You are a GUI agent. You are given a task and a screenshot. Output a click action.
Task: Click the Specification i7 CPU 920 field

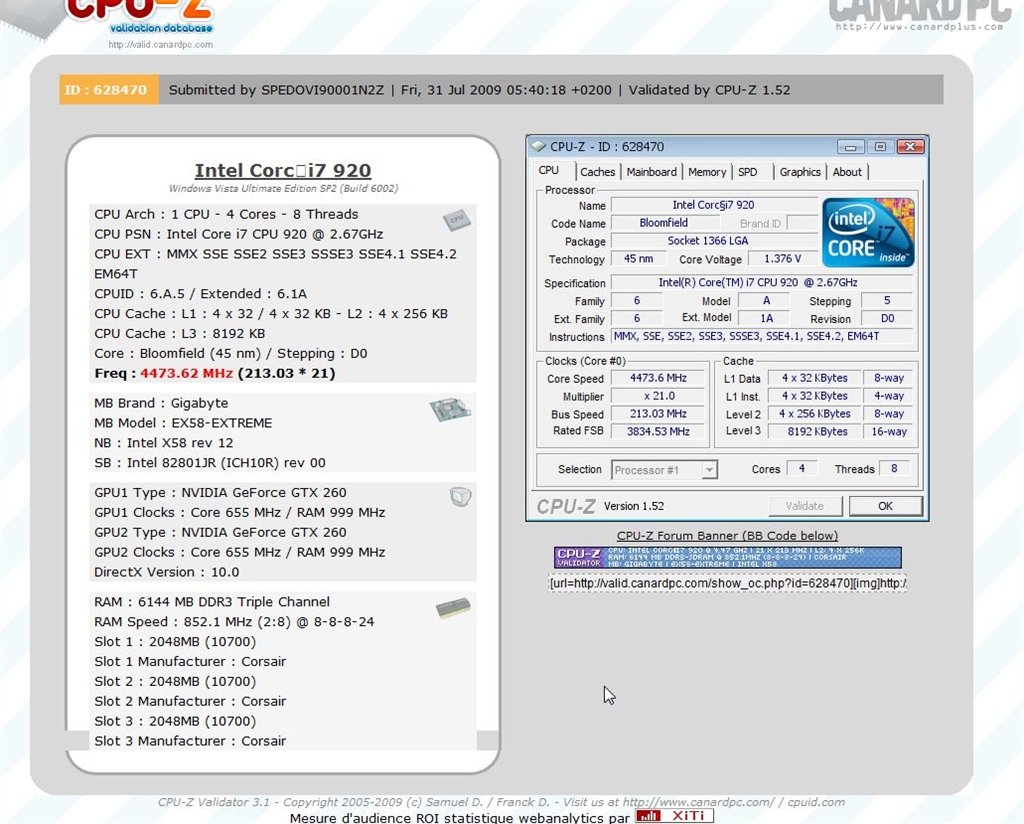tap(761, 282)
